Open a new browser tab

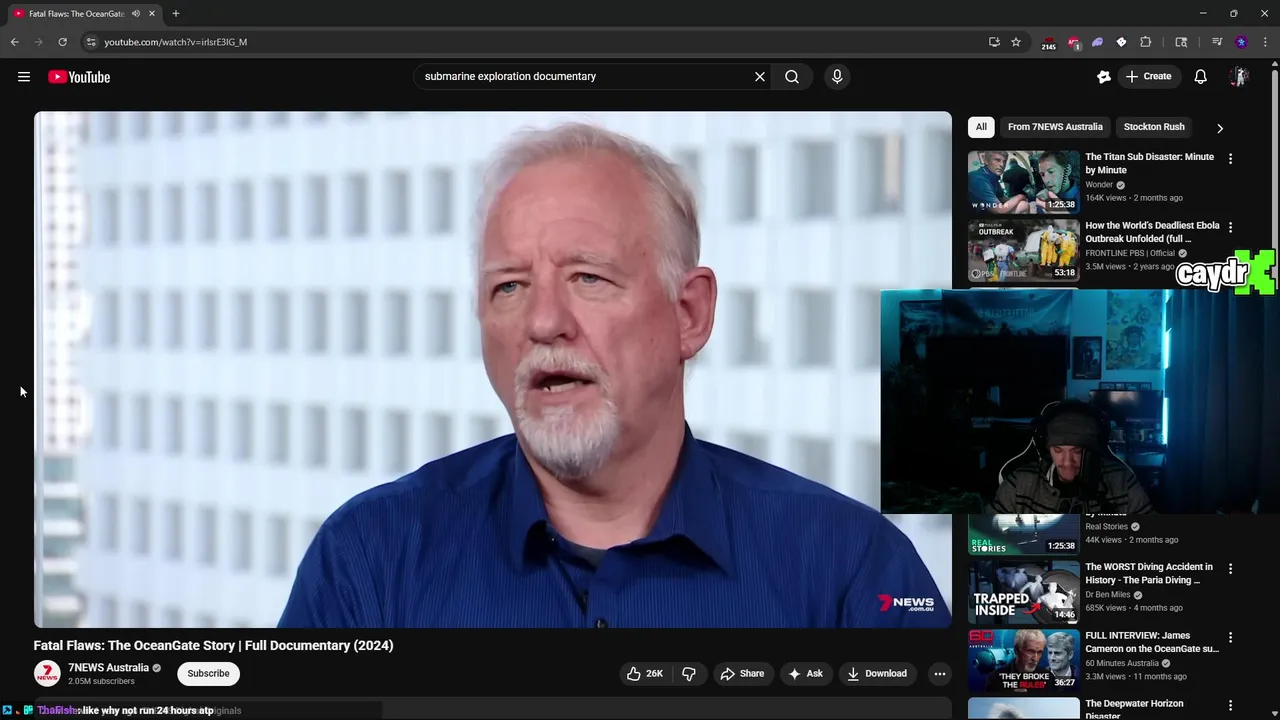click(x=176, y=14)
